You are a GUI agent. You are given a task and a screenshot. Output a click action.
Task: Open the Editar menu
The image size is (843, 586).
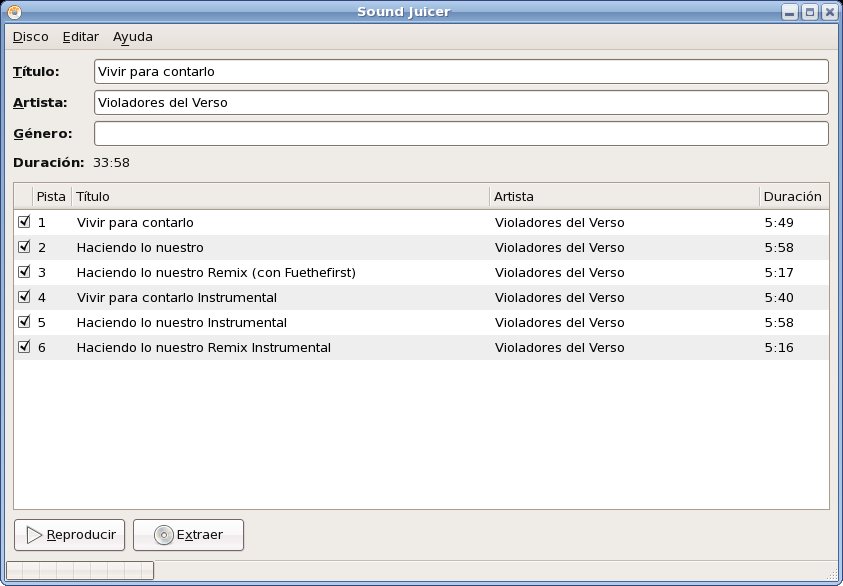(80, 37)
